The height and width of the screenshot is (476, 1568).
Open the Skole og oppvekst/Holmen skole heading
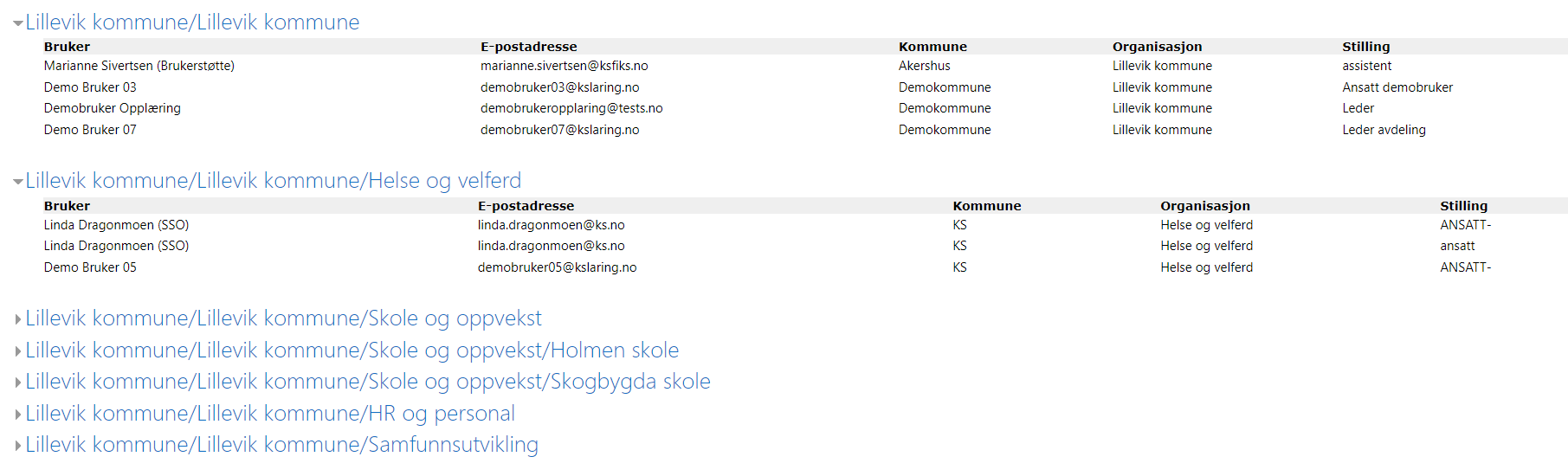point(352,351)
